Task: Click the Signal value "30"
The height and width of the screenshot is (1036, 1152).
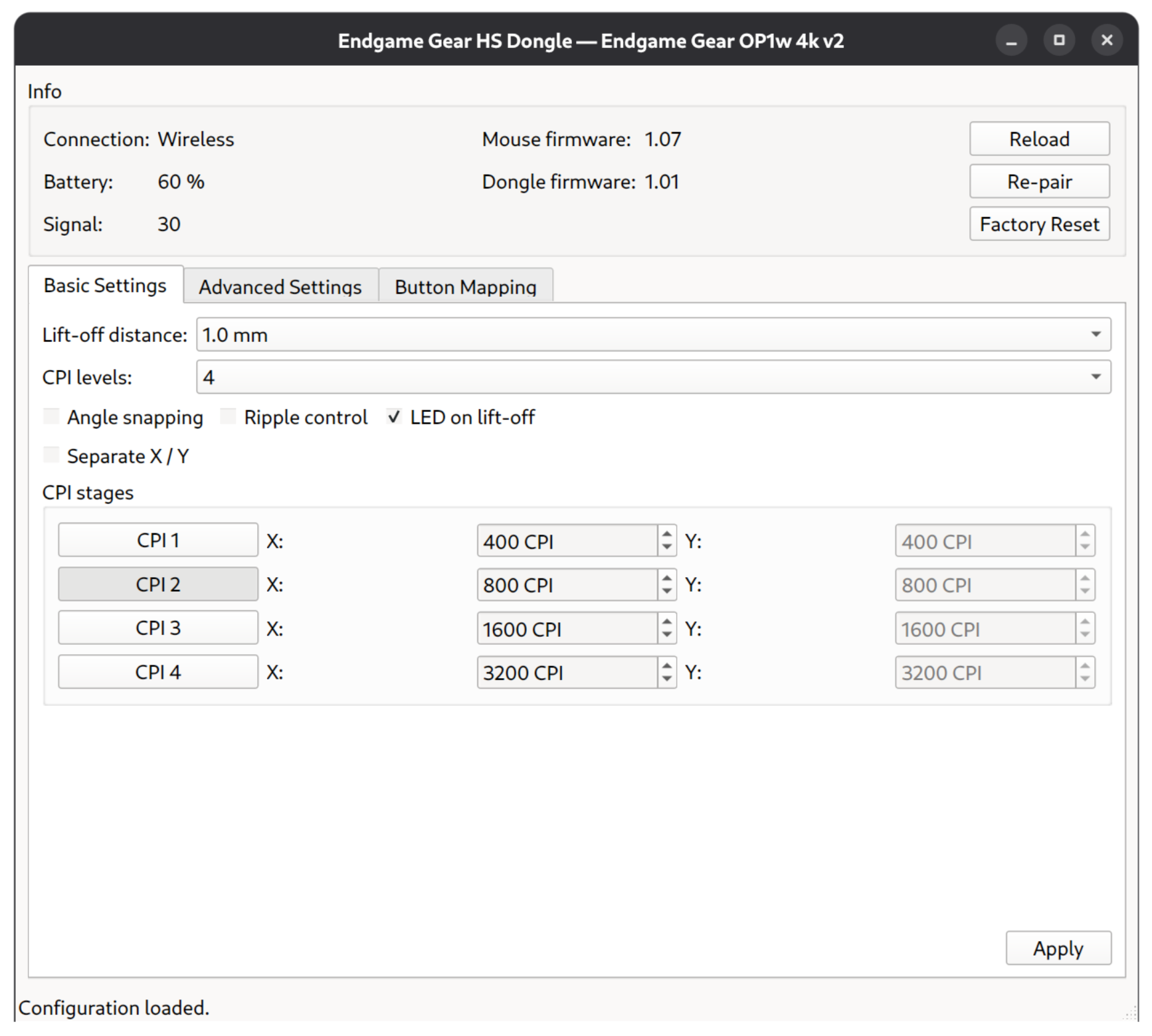Action: point(169,224)
